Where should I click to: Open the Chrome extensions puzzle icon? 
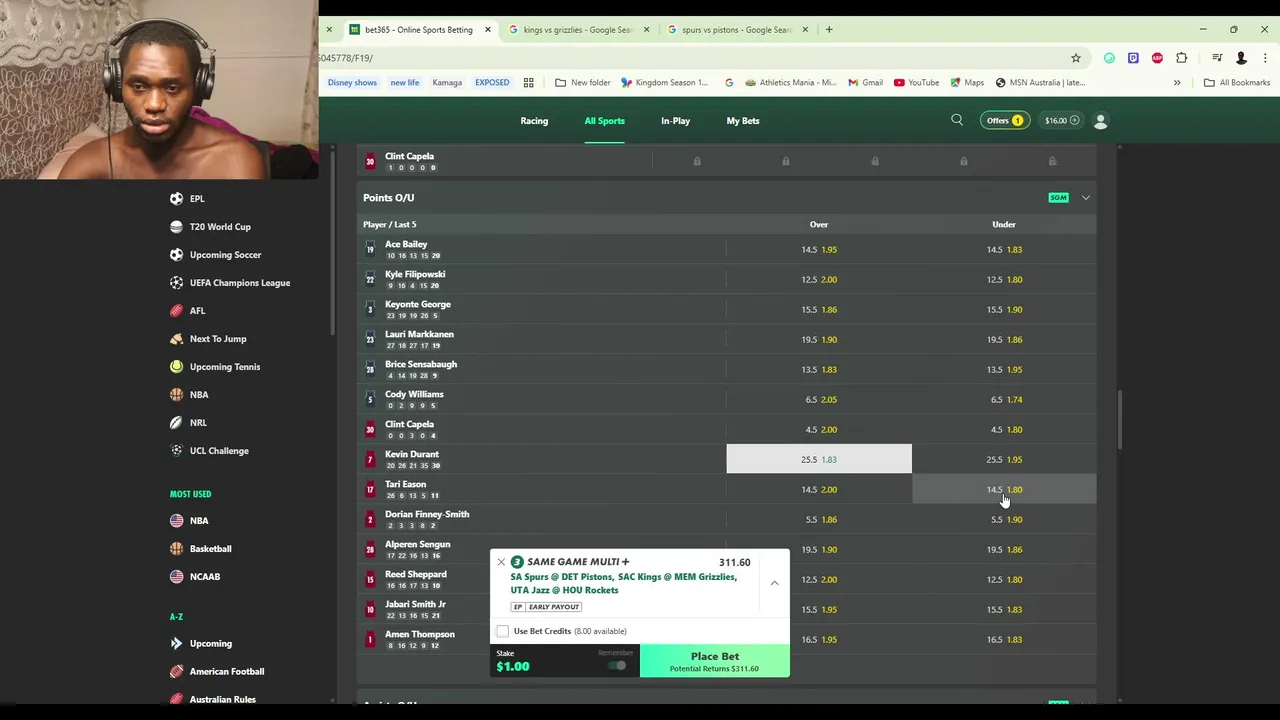pos(1181,58)
